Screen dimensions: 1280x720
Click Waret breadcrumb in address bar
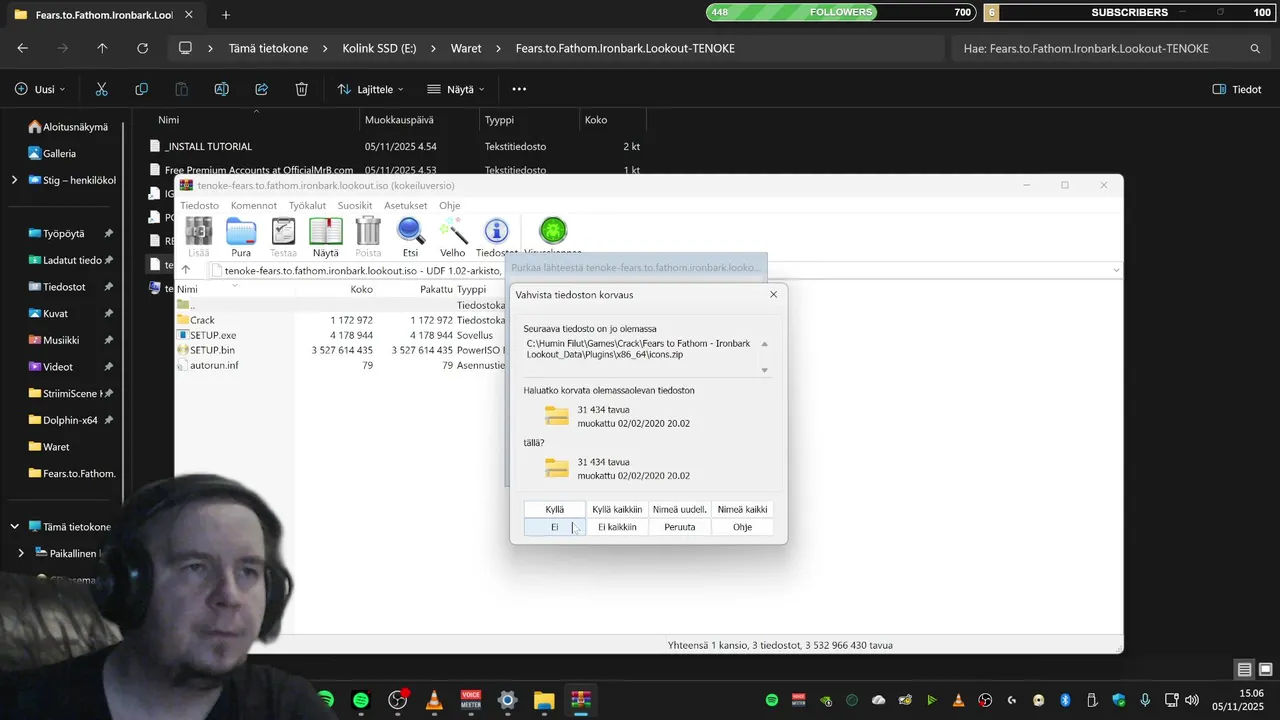(466, 48)
